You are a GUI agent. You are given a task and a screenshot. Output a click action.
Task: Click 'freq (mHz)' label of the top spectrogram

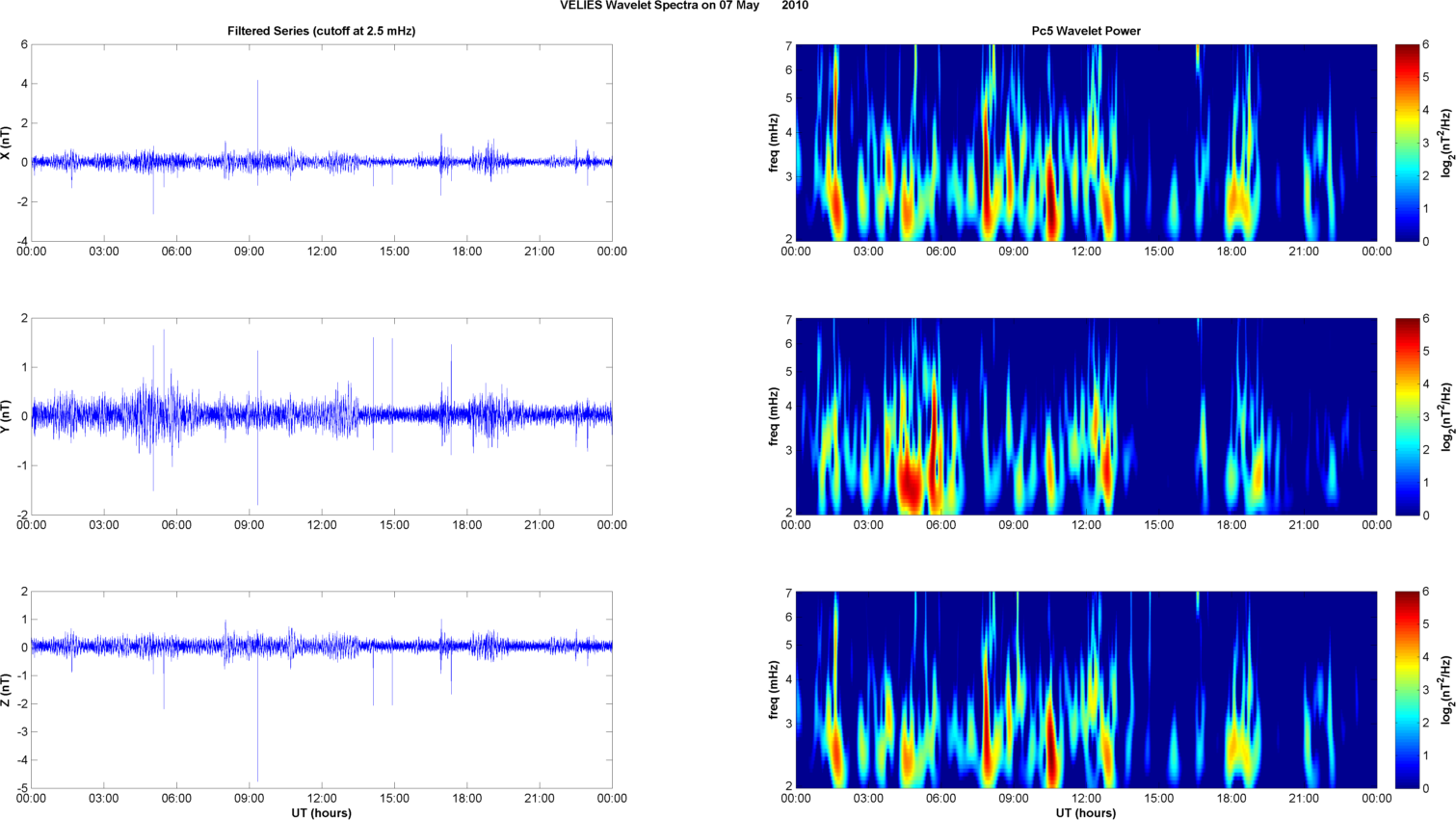point(774,143)
